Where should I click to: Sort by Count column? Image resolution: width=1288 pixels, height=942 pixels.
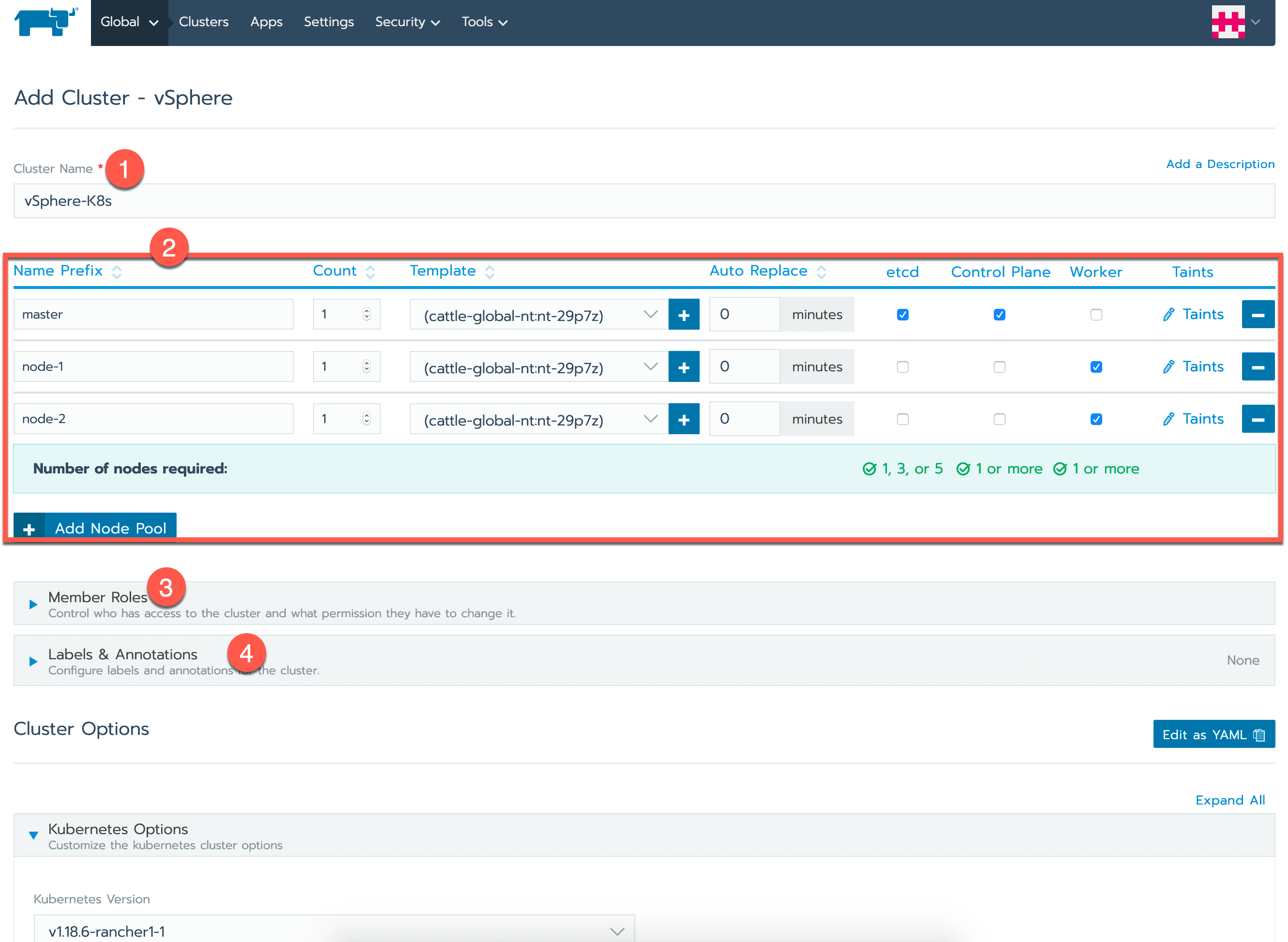click(344, 271)
